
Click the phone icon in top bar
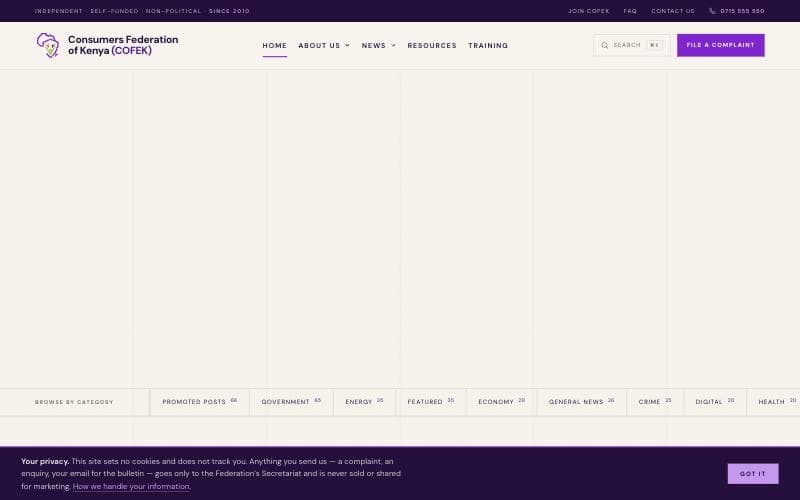tap(712, 11)
